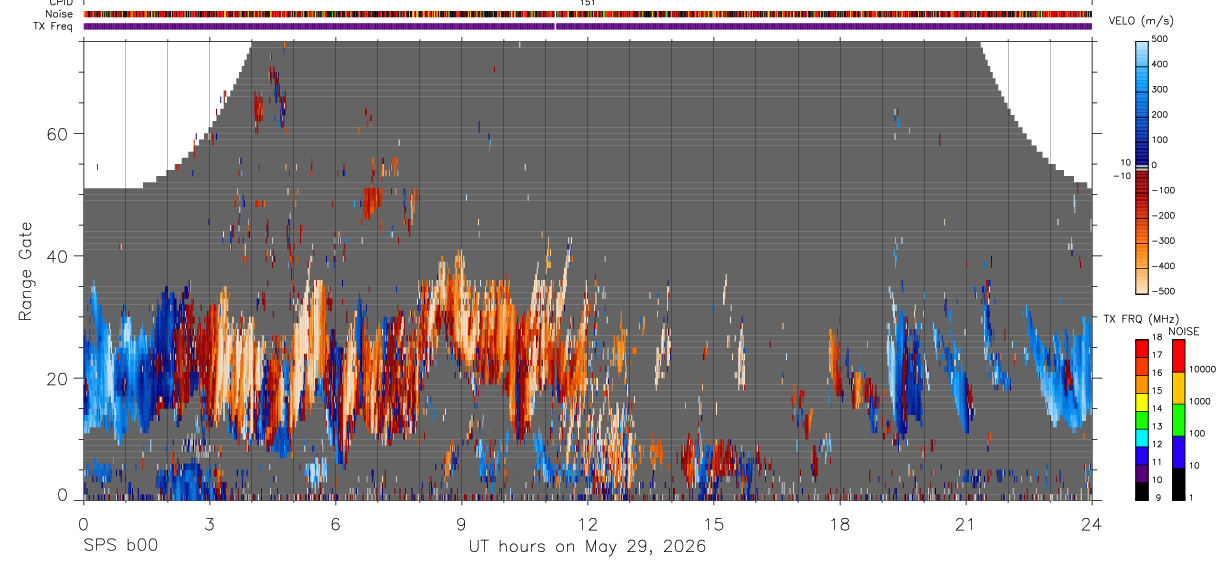
Task: Click the 3 tick on UT hours axis
Action: tap(210, 523)
